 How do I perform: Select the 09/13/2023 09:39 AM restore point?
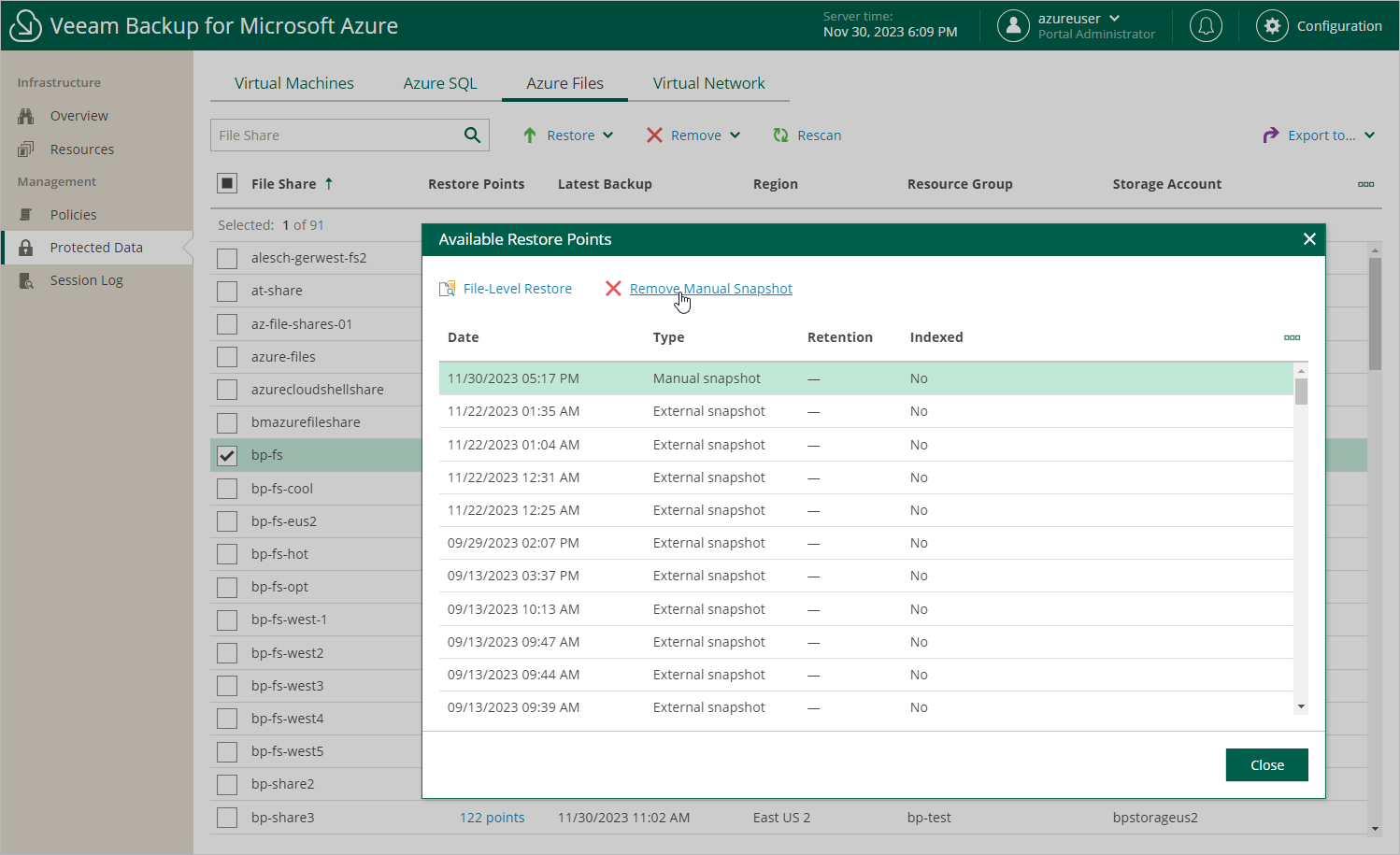click(865, 707)
